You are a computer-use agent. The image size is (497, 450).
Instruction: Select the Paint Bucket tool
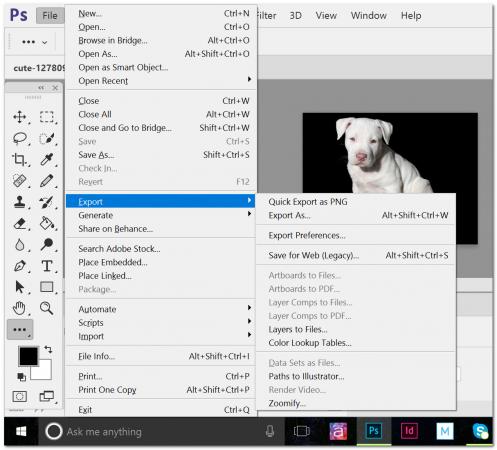[47, 223]
